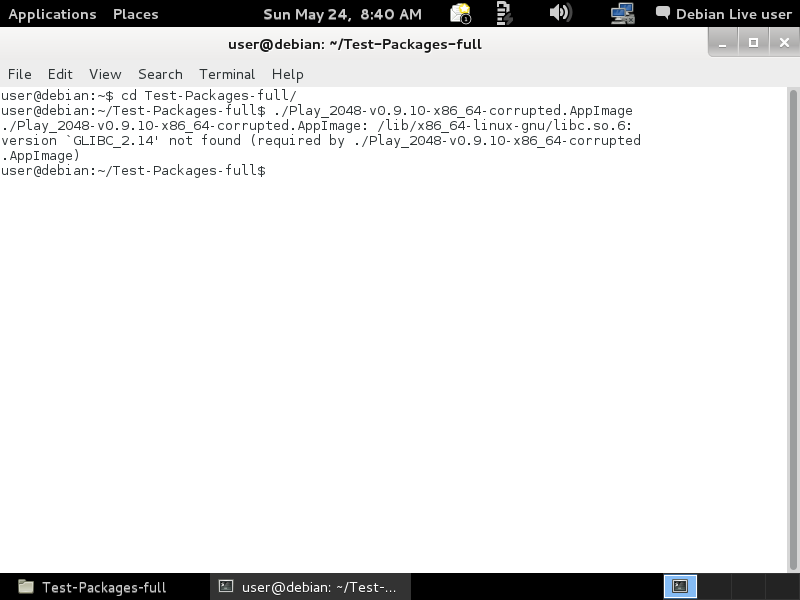
Task: Click the network connection icon
Action: (622, 14)
